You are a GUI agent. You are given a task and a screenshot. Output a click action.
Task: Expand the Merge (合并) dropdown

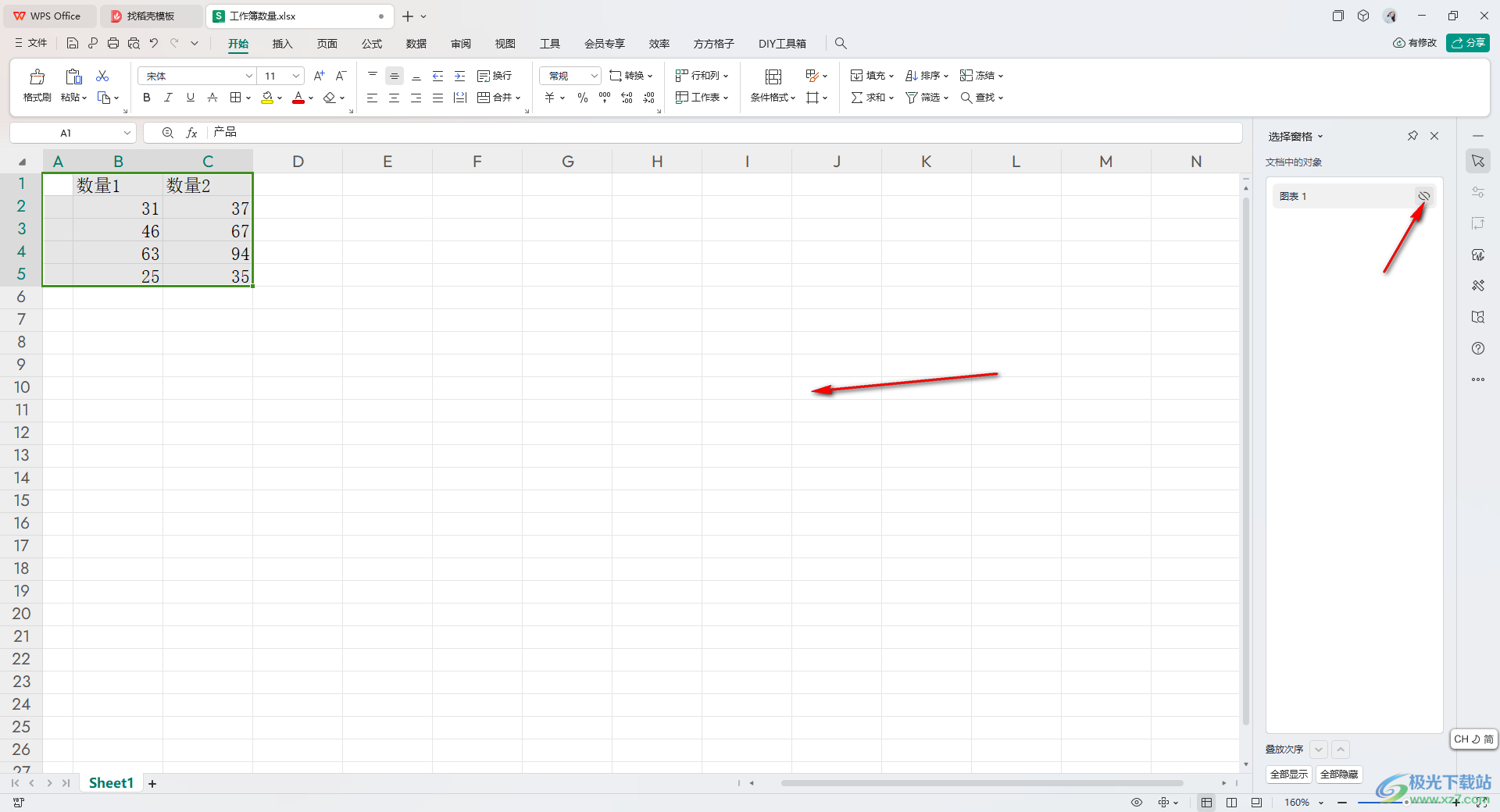(518, 98)
